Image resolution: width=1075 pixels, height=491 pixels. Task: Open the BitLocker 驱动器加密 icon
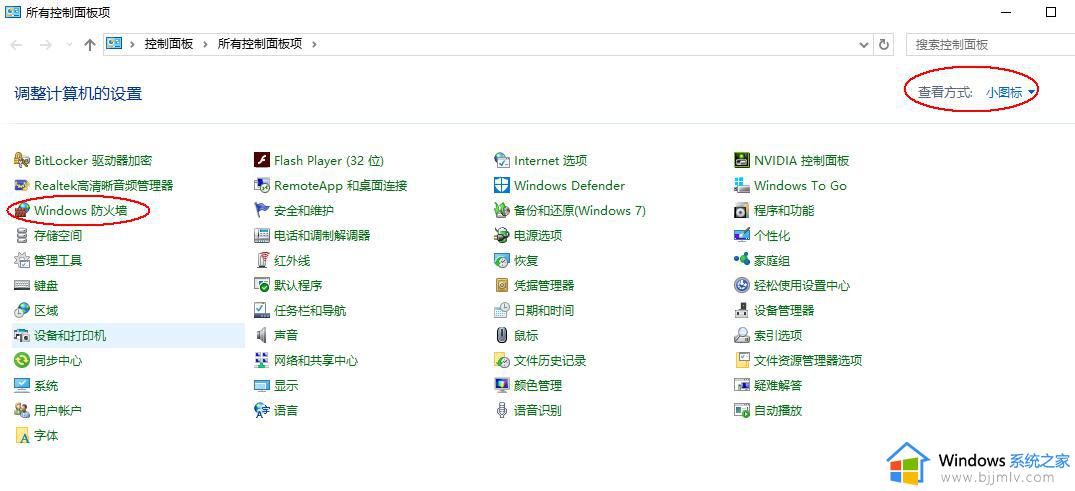tap(22, 160)
